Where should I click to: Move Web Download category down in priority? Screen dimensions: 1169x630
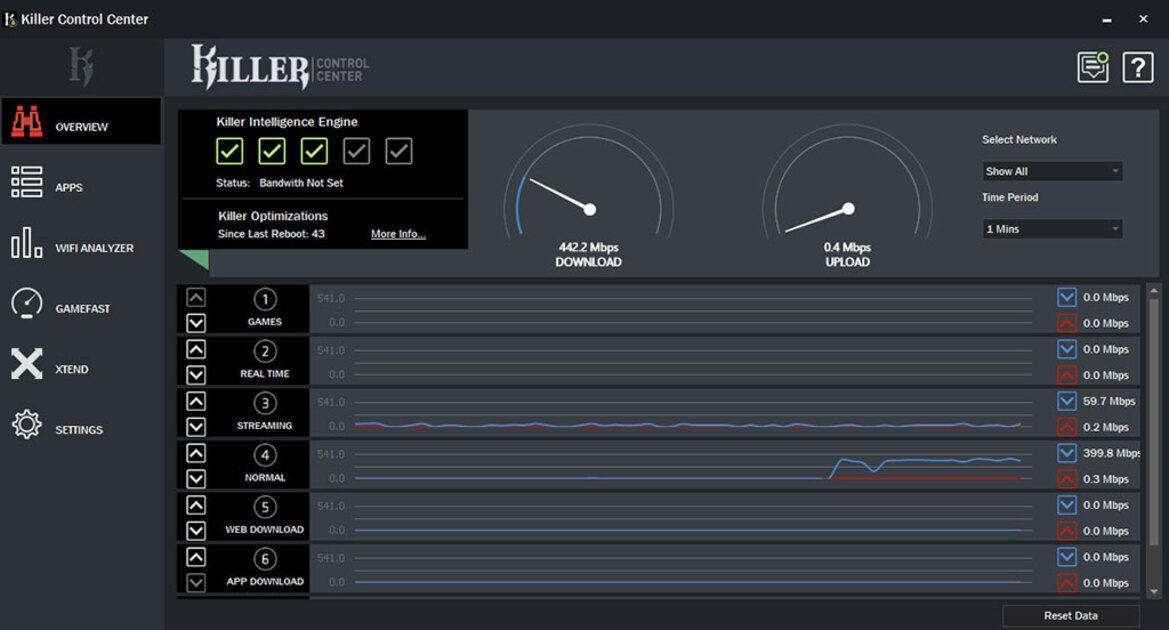196,531
